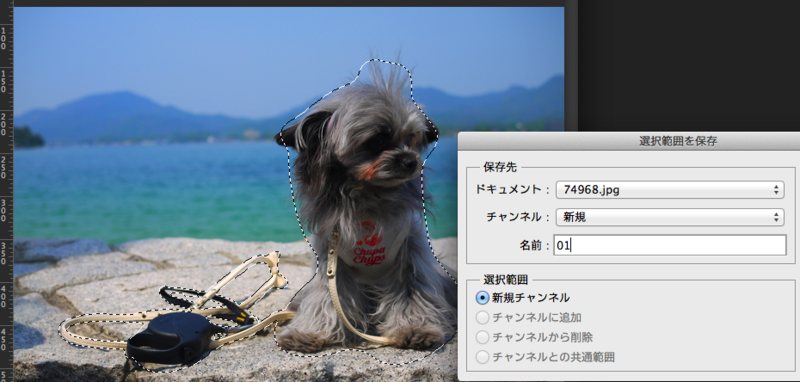Viewport: 800px width, 382px height.
Task: Click the 名前 text field containing 01
Action: (670, 245)
